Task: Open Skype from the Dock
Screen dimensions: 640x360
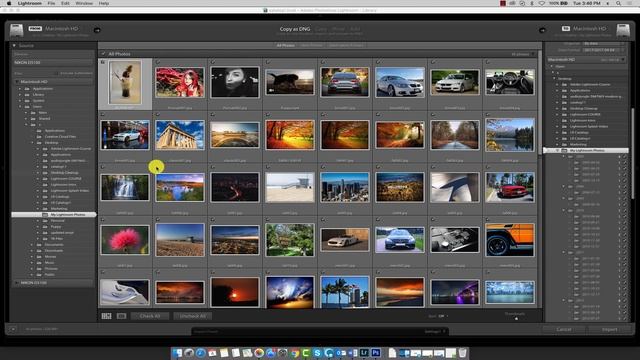Action: pos(317,353)
